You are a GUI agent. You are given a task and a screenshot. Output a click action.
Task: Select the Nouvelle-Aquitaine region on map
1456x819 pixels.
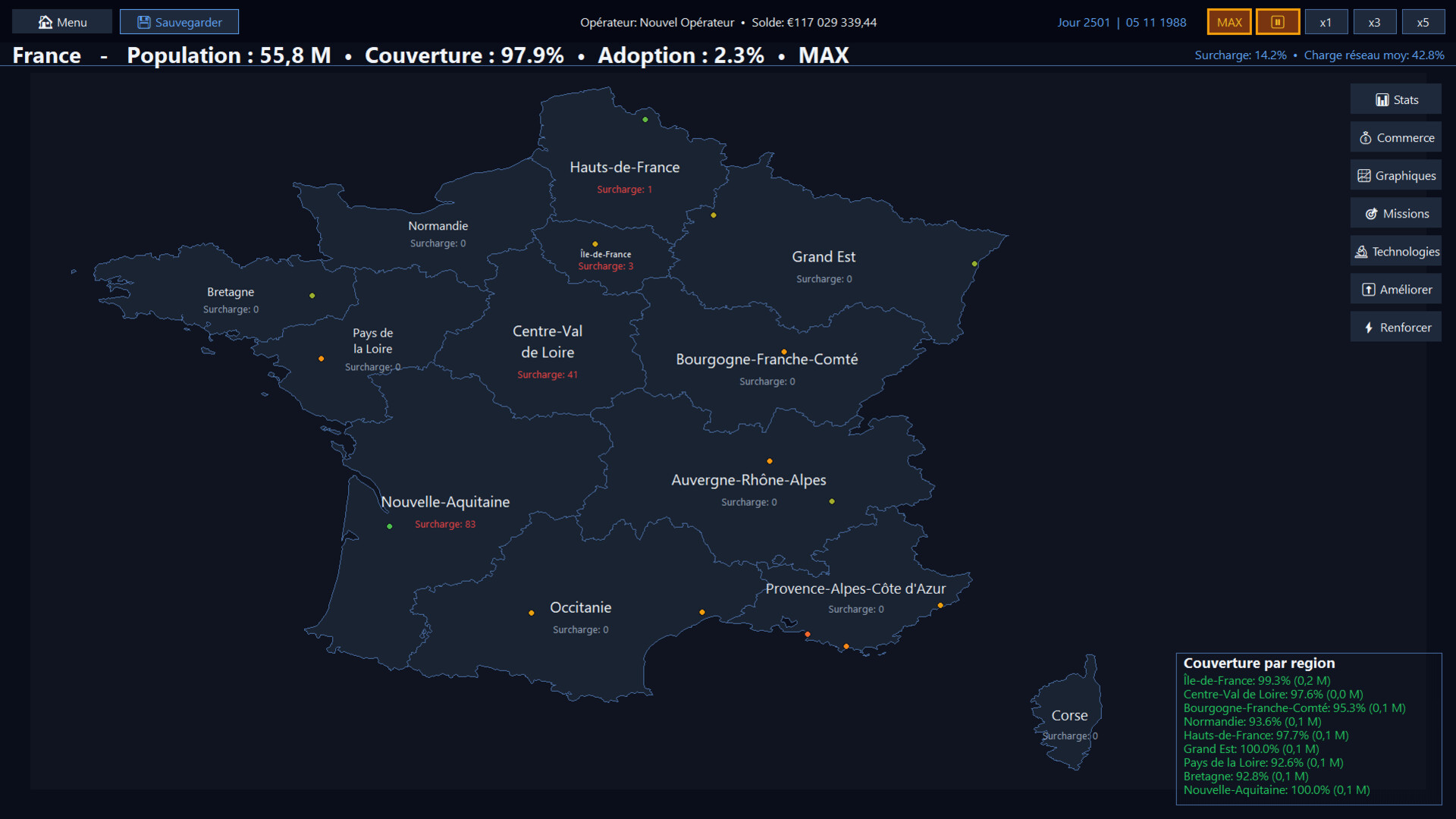point(445,502)
